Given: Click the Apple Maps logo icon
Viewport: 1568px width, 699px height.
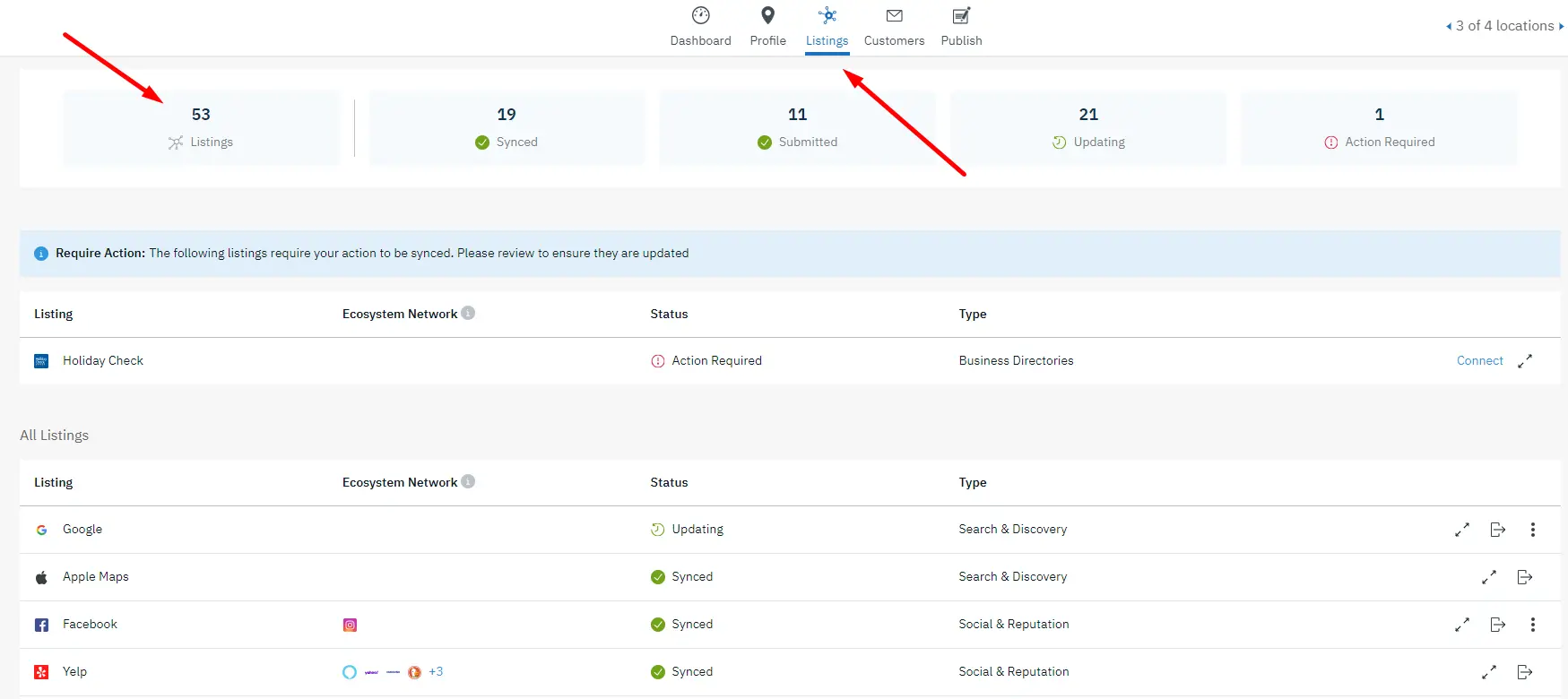Looking at the screenshot, I should pyautogui.click(x=41, y=577).
